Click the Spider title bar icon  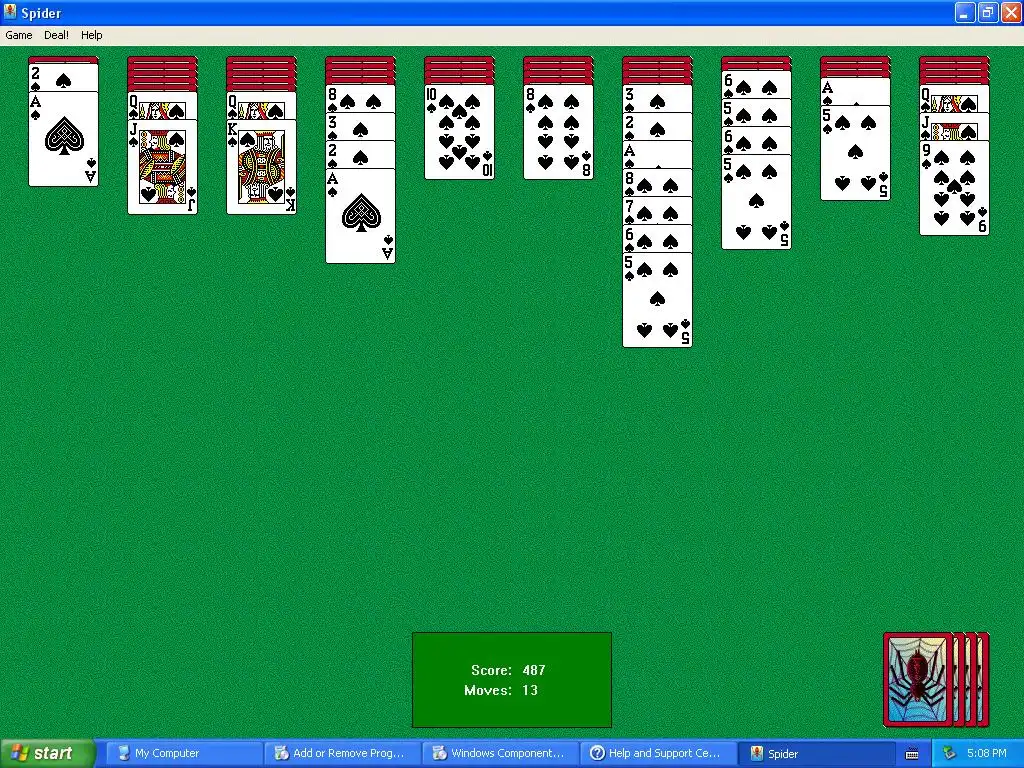point(10,12)
